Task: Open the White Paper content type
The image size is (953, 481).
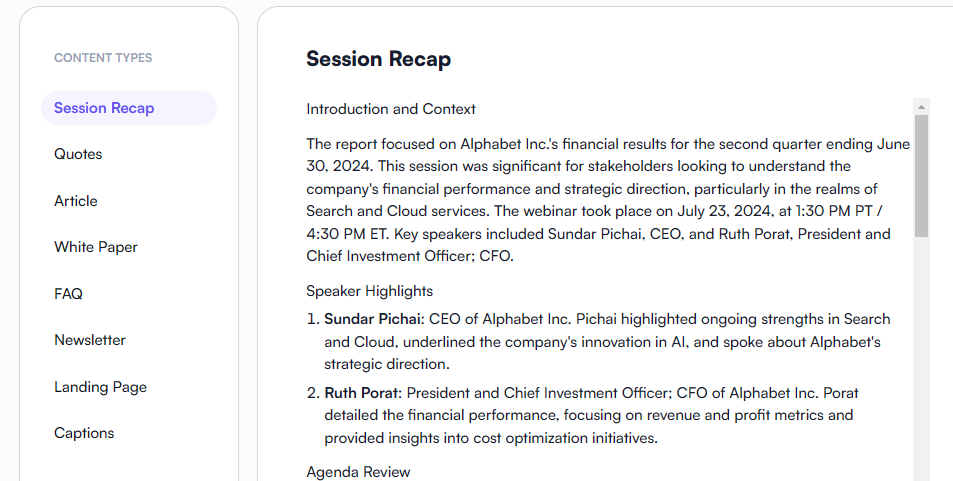Action: pyautogui.click(x=96, y=247)
